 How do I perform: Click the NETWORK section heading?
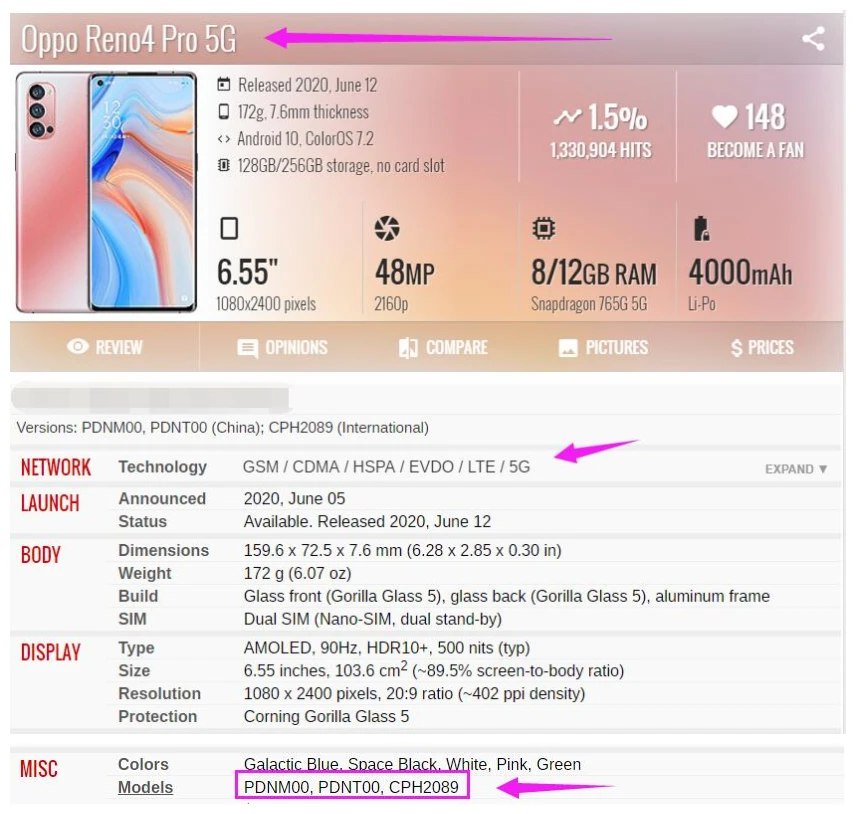(56, 468)
